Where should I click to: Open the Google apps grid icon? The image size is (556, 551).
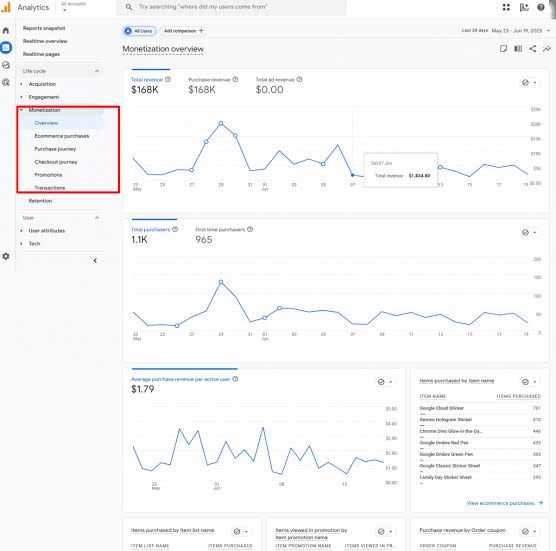pyautogui.click(x=506, y=7)
